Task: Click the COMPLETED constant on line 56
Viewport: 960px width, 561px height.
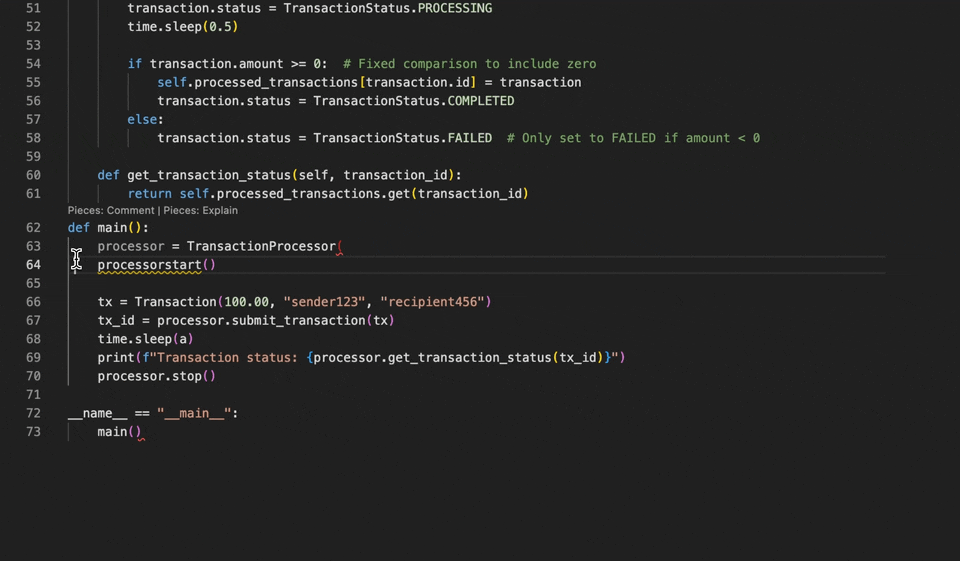Action: 481,101
